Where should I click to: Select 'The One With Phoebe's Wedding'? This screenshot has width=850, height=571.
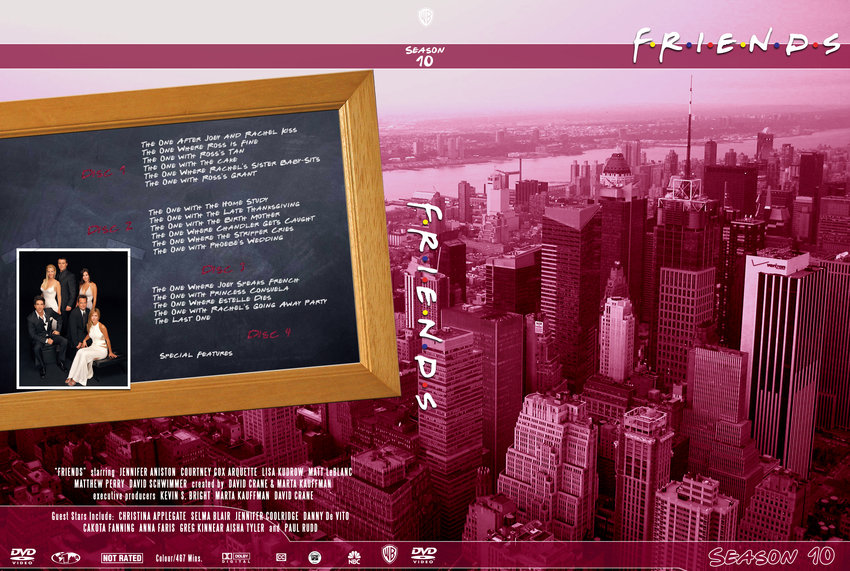pyautogui.click(x=218, y=246)
